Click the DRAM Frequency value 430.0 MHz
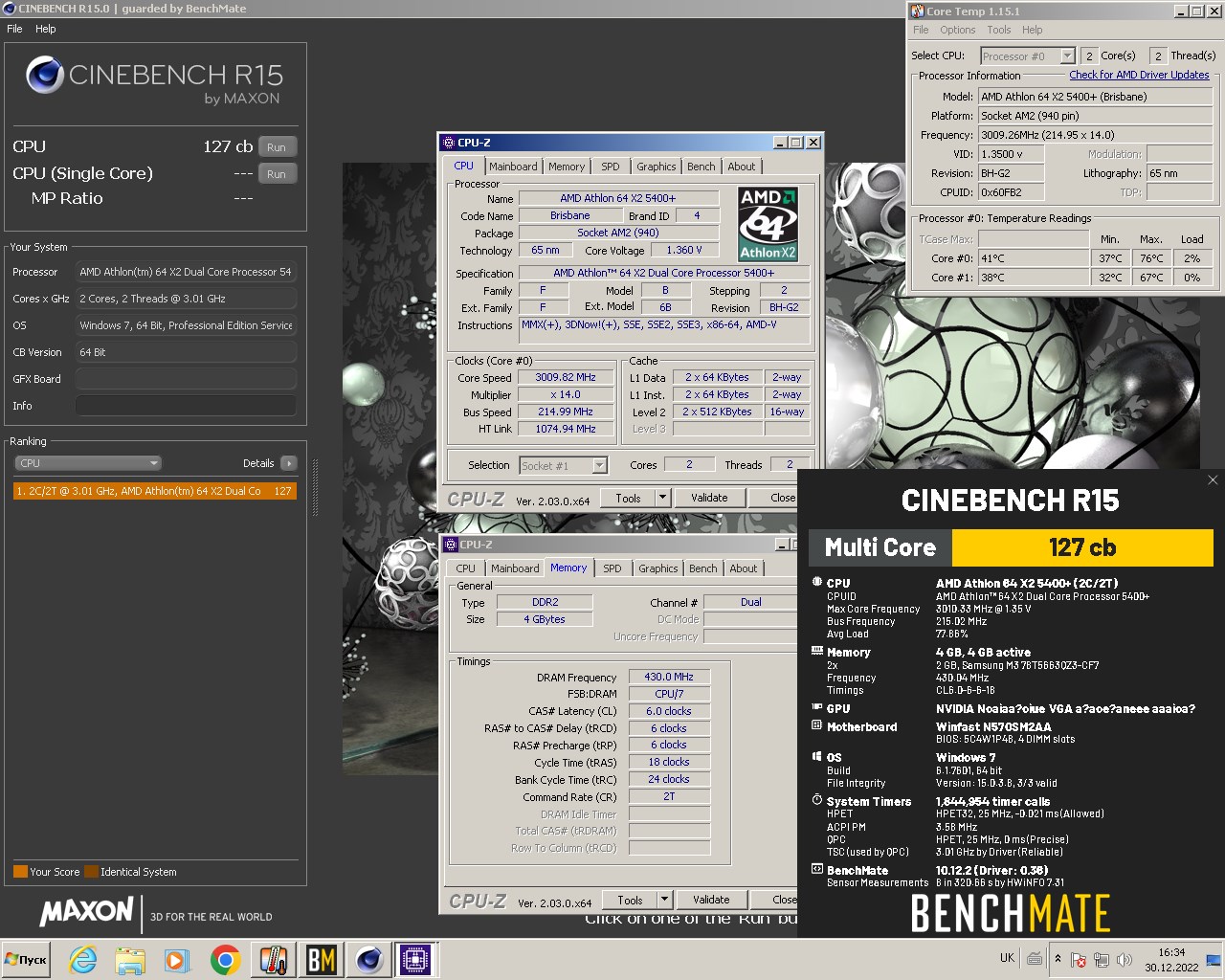The image size is (1225, 980). point(669,677)
